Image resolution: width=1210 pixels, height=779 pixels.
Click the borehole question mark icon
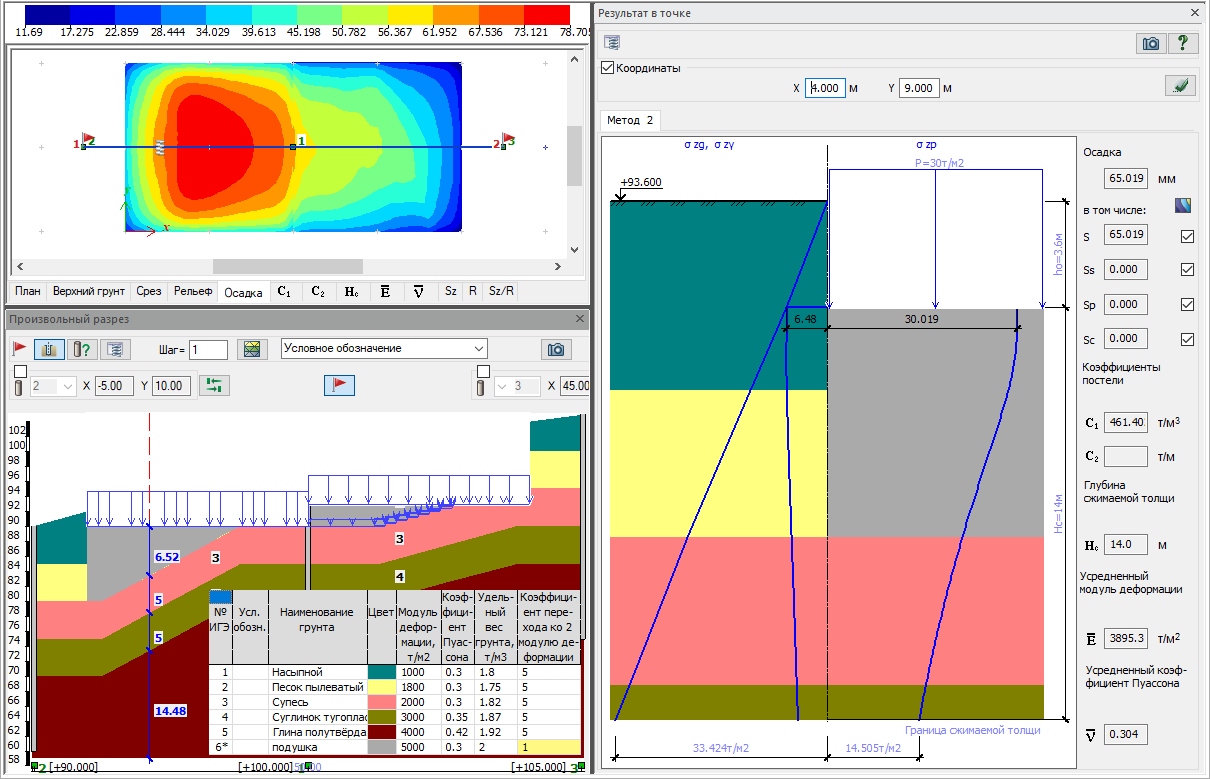point(83,349)
